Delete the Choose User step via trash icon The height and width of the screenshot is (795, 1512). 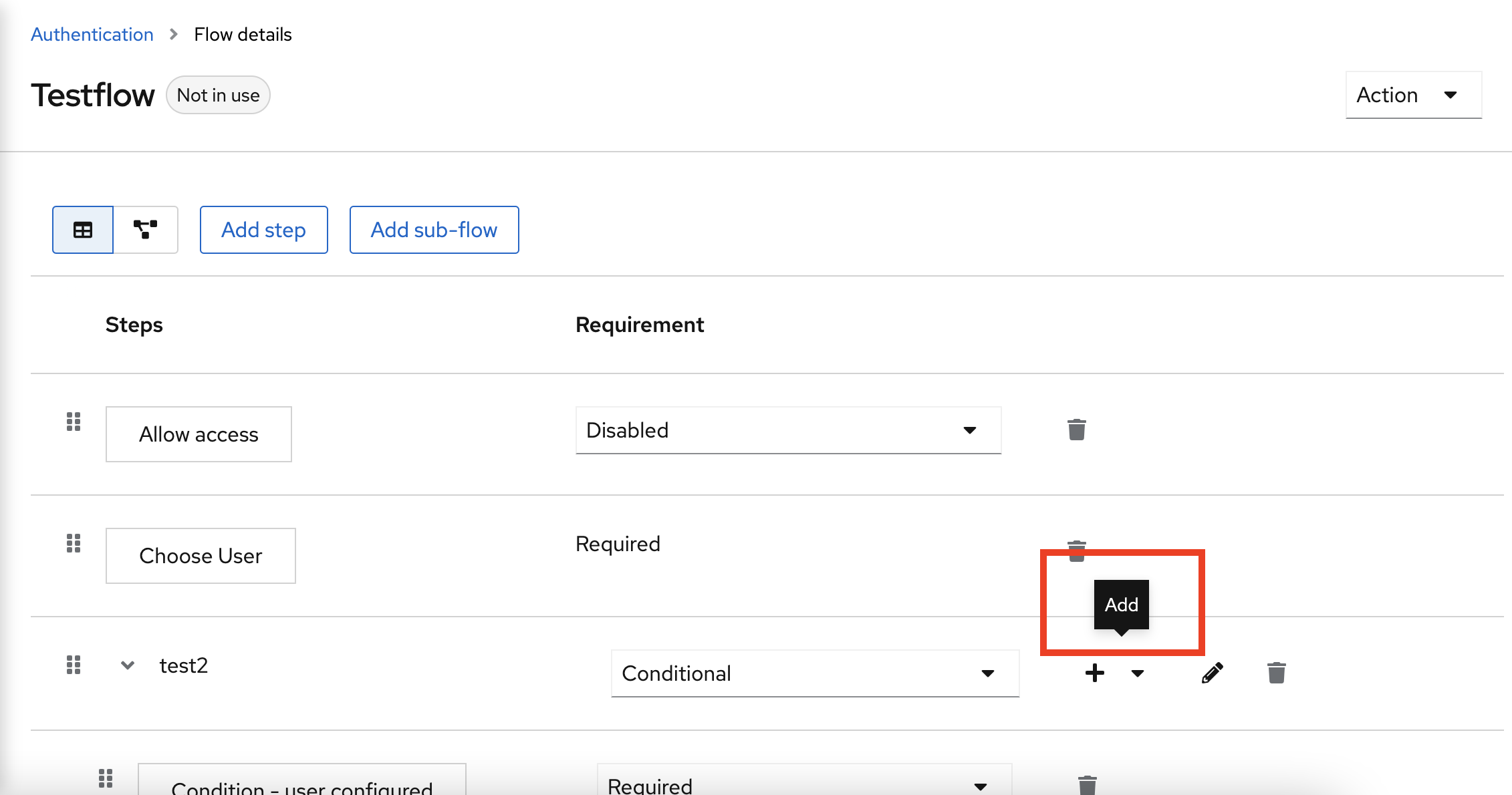click(x=1076, y=550)
